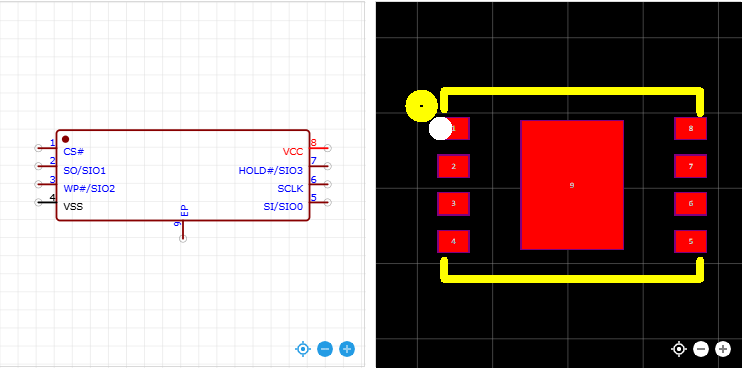Click the SCLK pin label

pyautogui.click(x=290, y=189)
